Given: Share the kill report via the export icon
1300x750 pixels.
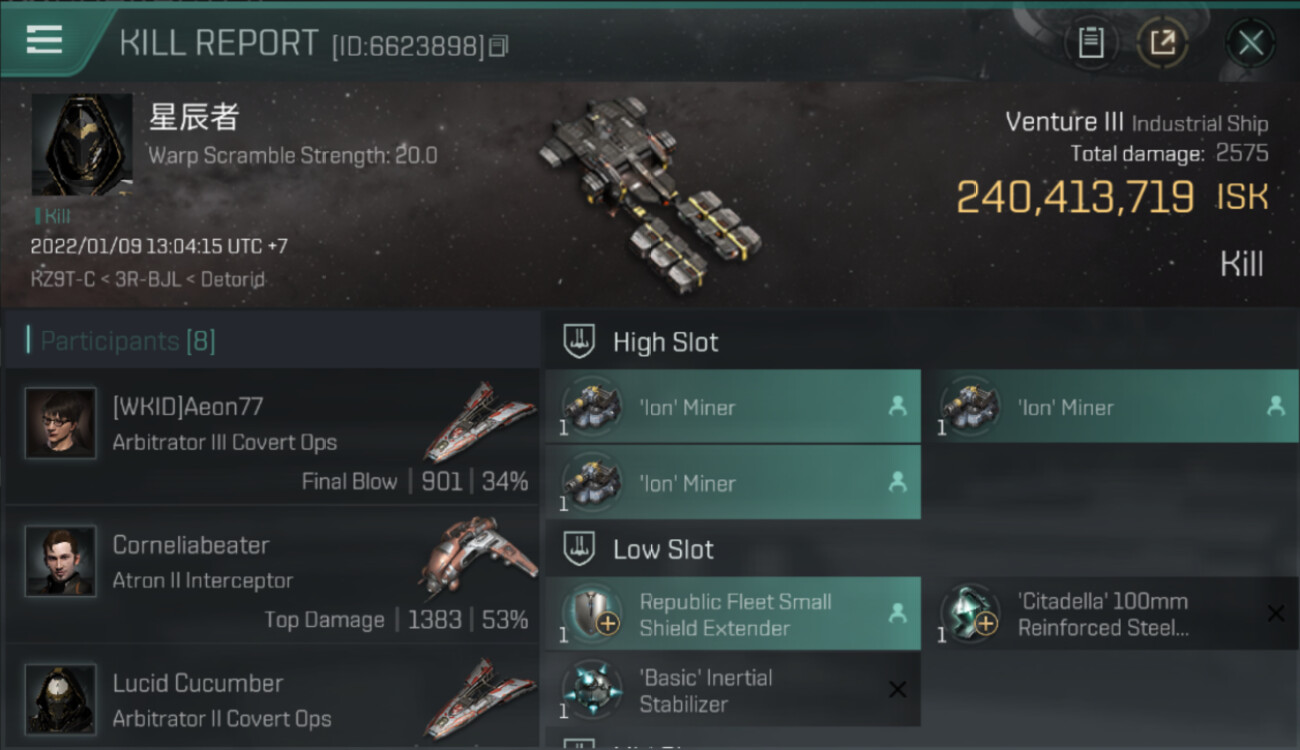Looking at the screenshot, I should [1162, 43].
